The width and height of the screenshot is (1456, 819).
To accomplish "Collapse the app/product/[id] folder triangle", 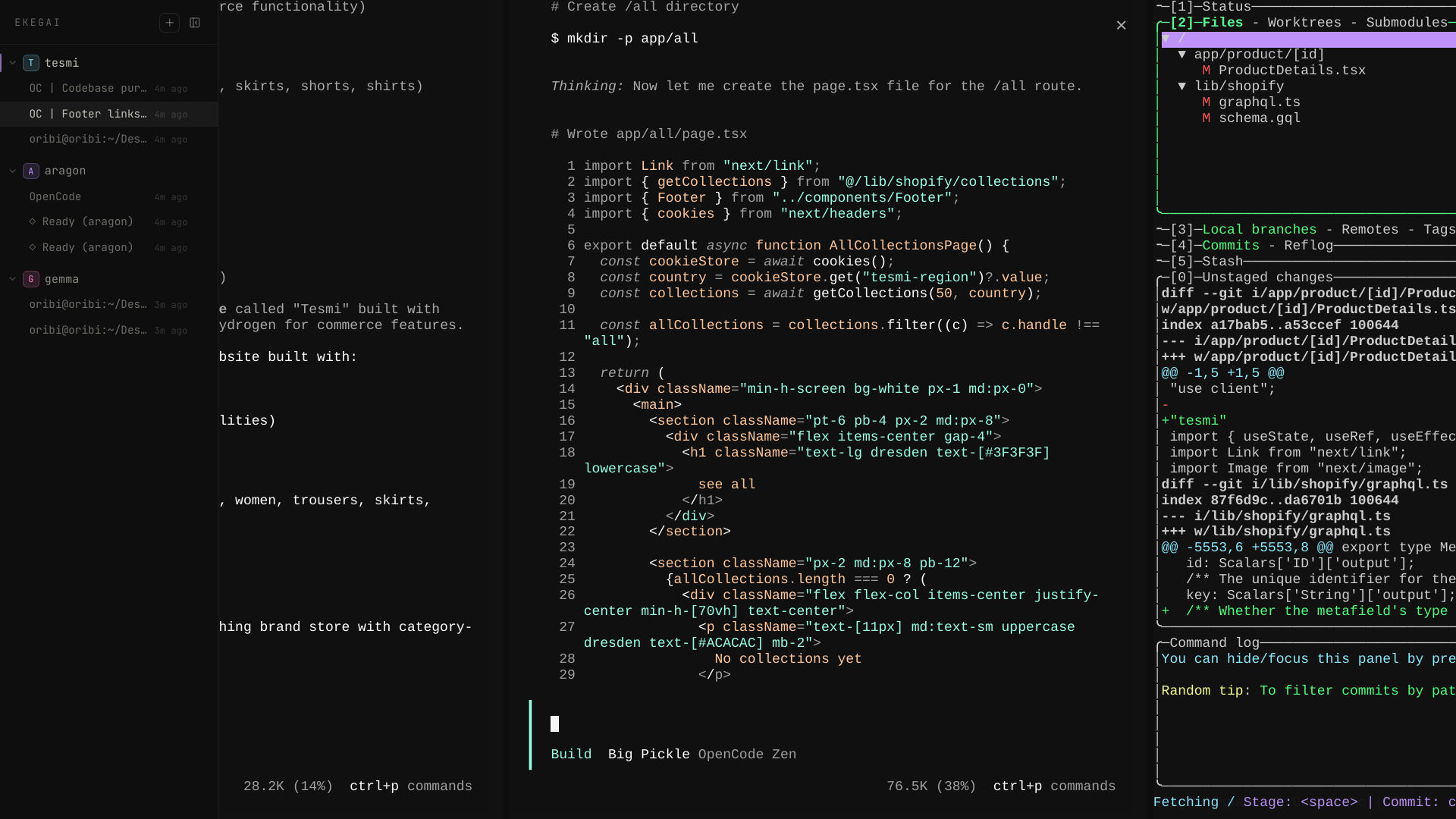I will [1181, 55].
